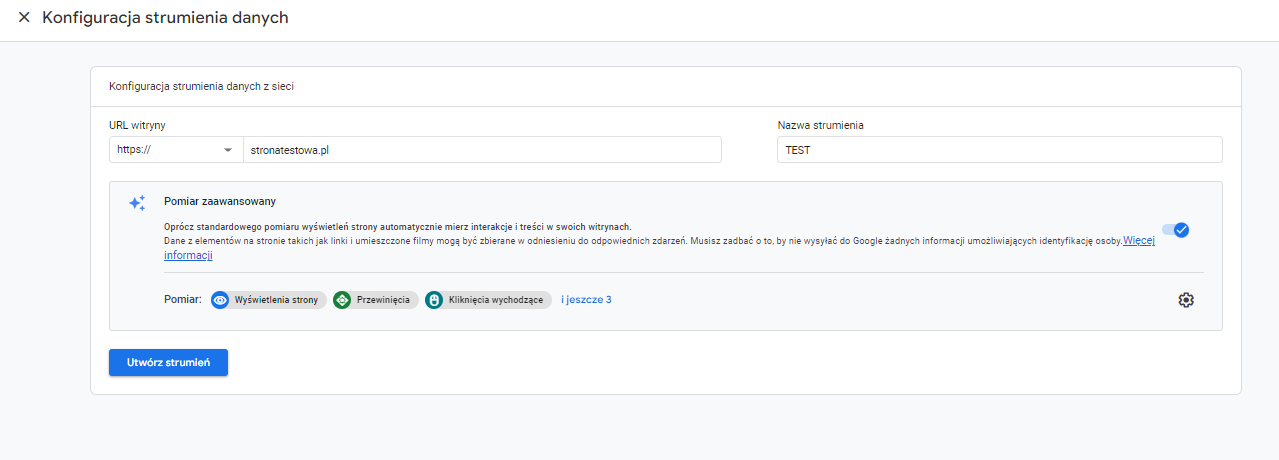Screen dimensions: 1279x460
Task: Click the green Przewinięcia scroll icon
Action: pos(342,300)
